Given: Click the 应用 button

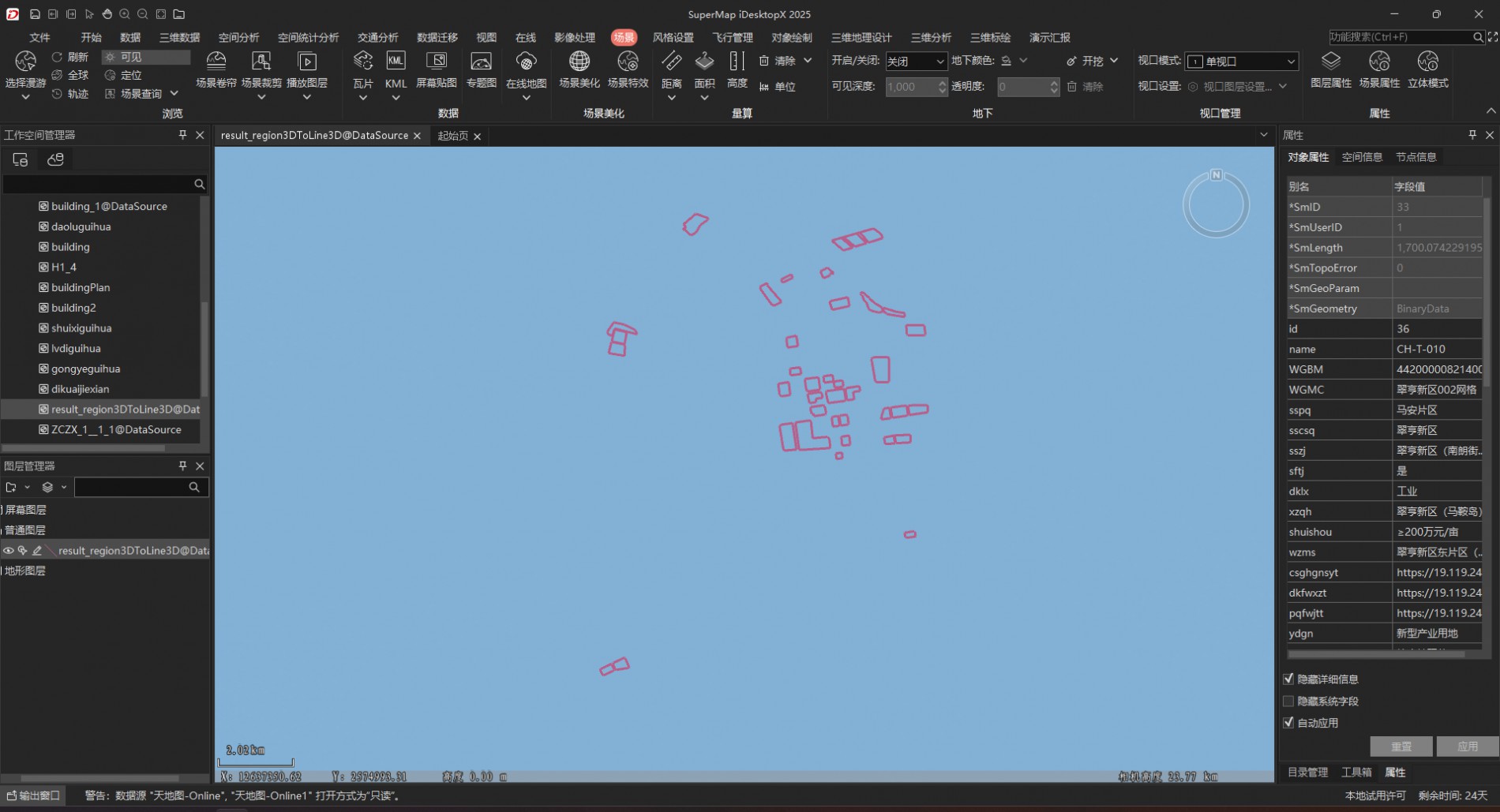Looking at the screenshot, I should pos(1467,747).
